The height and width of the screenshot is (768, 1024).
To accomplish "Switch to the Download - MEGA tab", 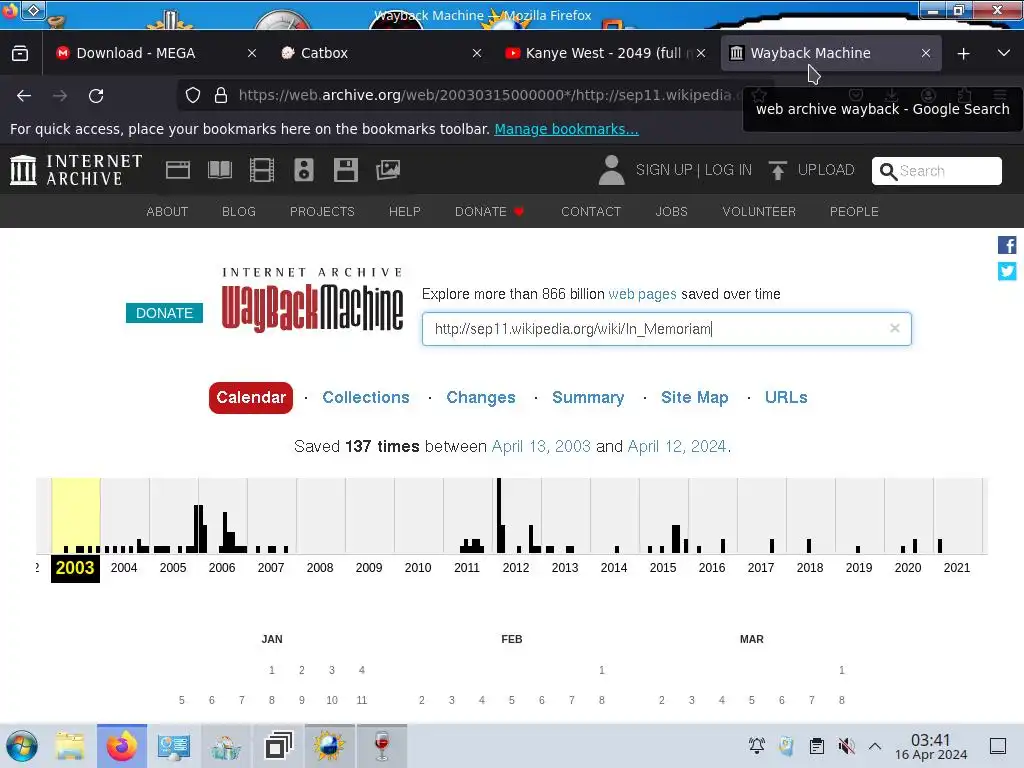I will pos(155,53).
